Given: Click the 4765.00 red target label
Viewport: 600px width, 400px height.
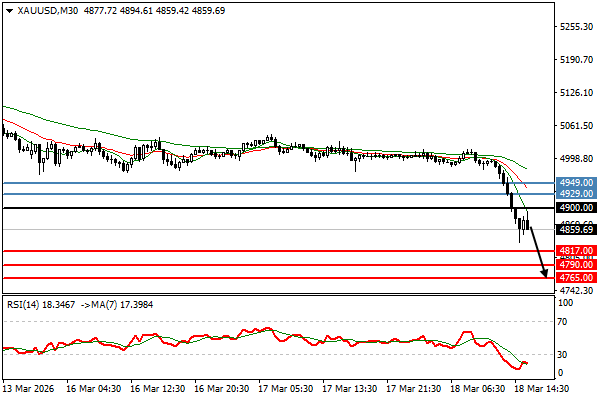Looking at the screenshot, I should tap(577, 278).
